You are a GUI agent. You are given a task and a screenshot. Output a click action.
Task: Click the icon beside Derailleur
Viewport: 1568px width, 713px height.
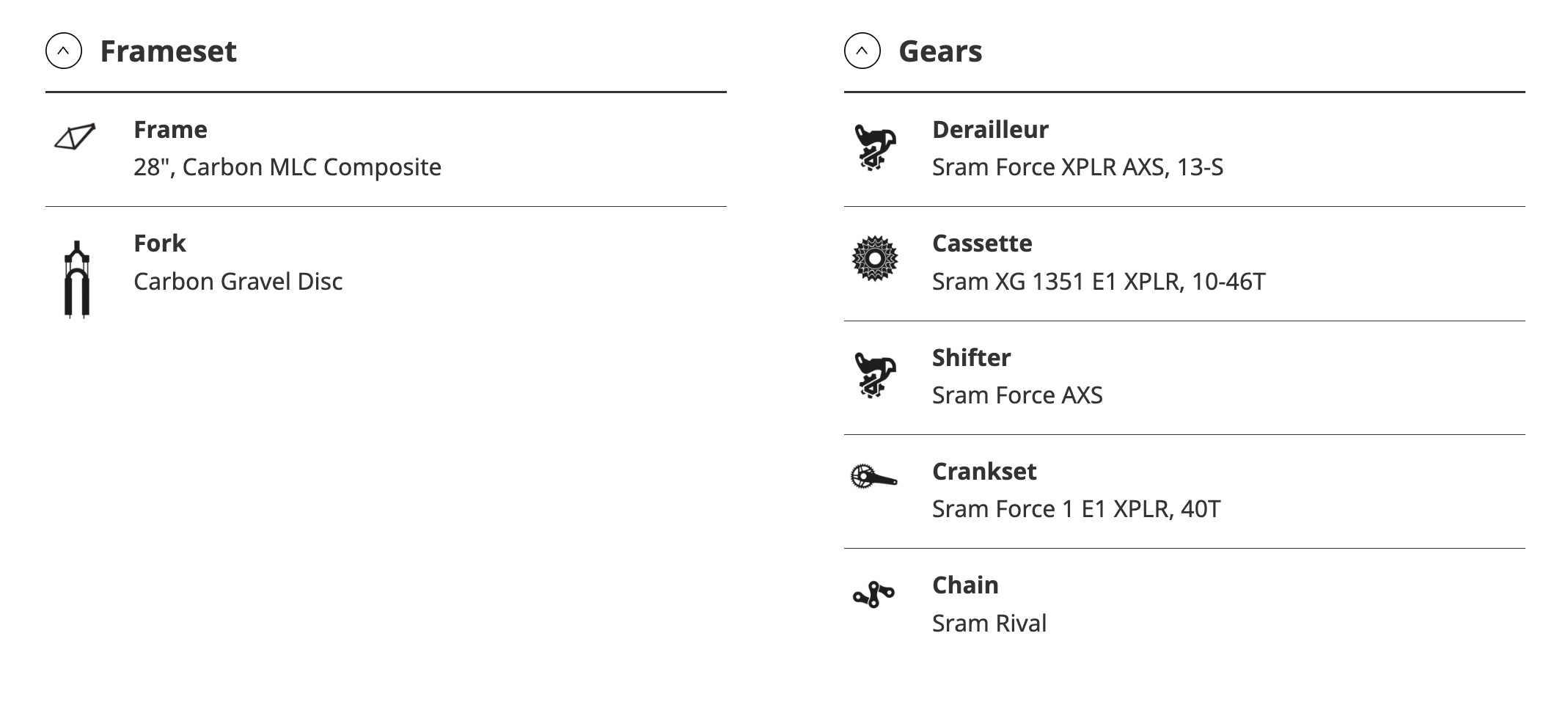tap(874, 147)
